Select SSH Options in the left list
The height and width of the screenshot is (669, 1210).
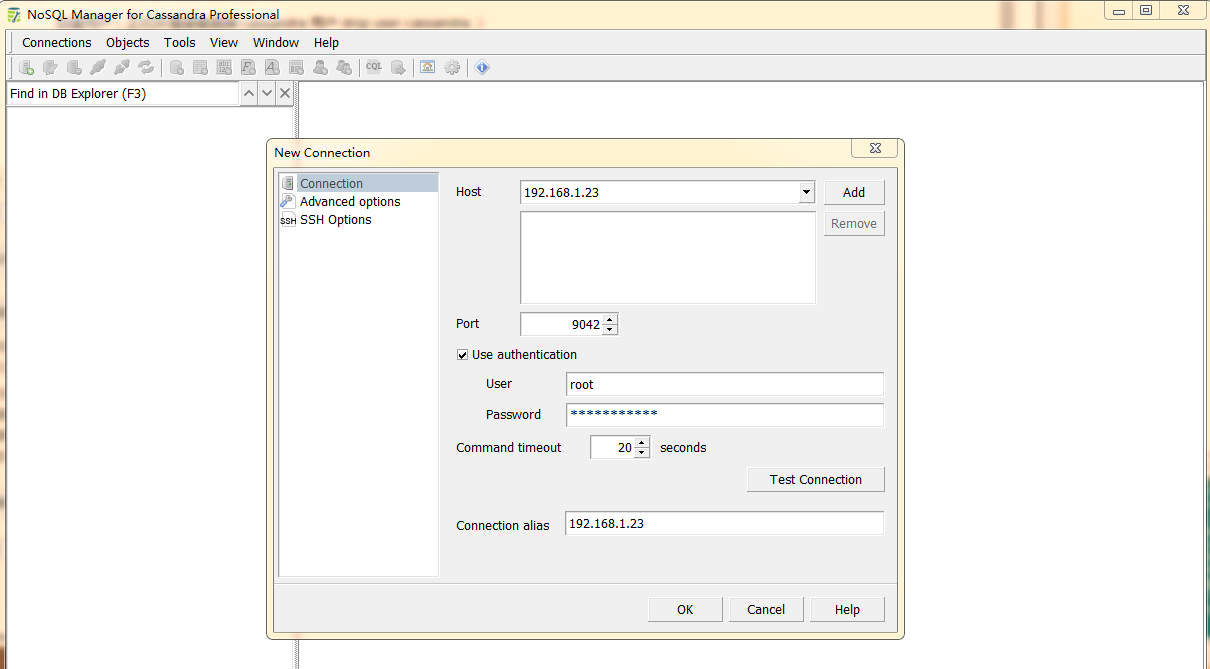coord(335,220)
